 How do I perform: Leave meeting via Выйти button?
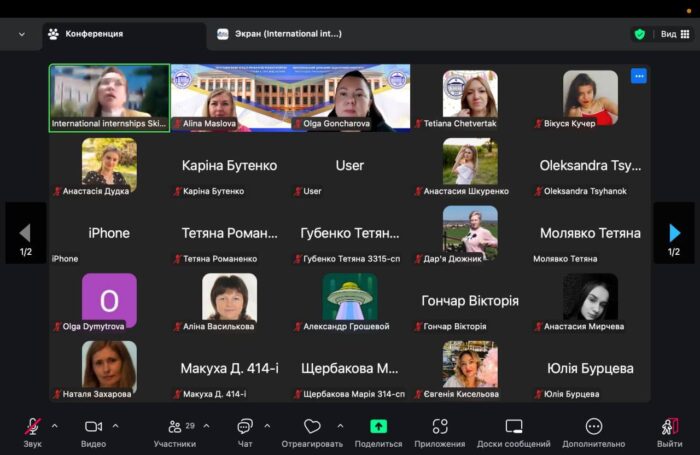(x=670, y=427)
